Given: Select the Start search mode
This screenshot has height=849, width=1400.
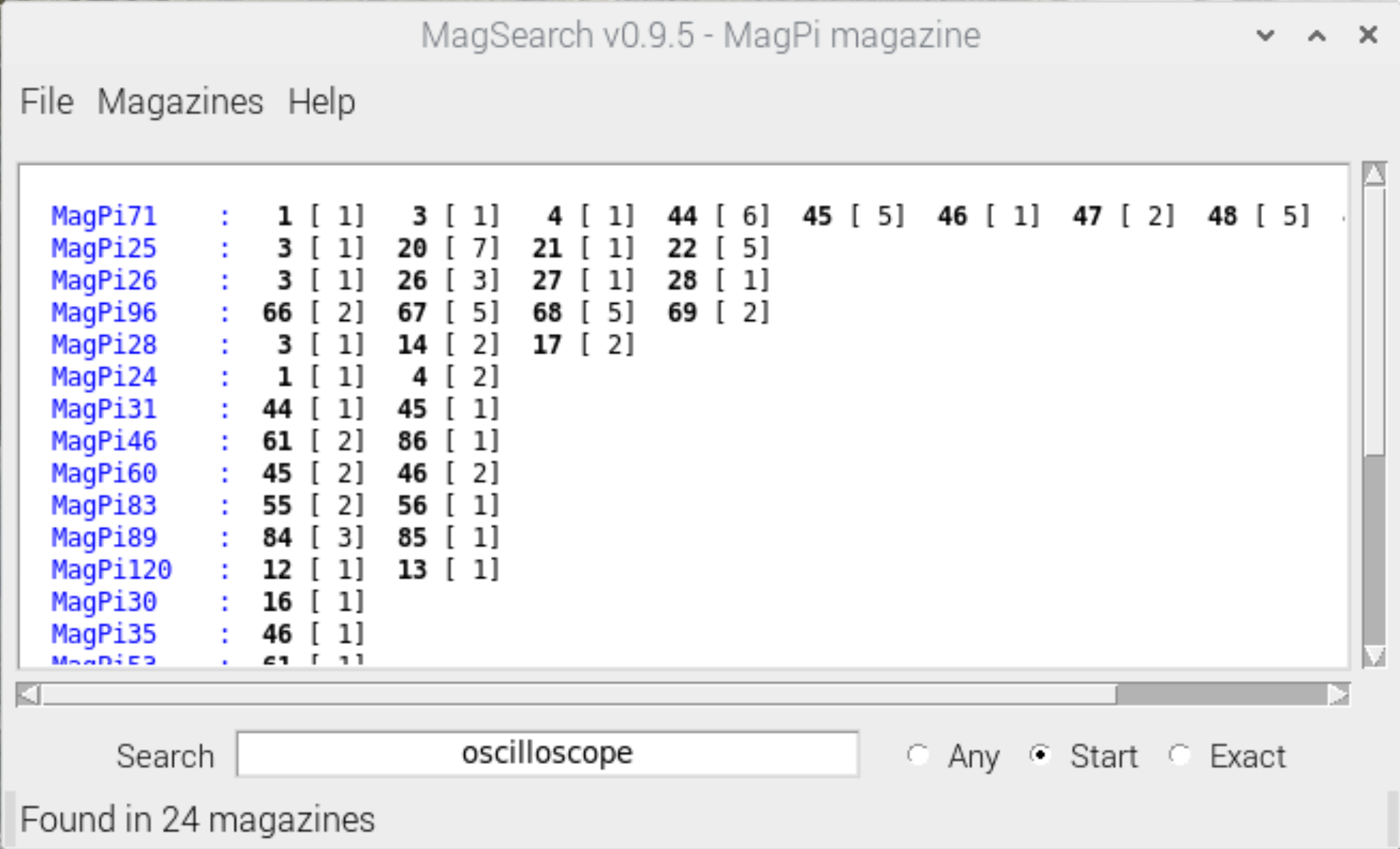Looking at the screenshot, I should point(1041,755).
